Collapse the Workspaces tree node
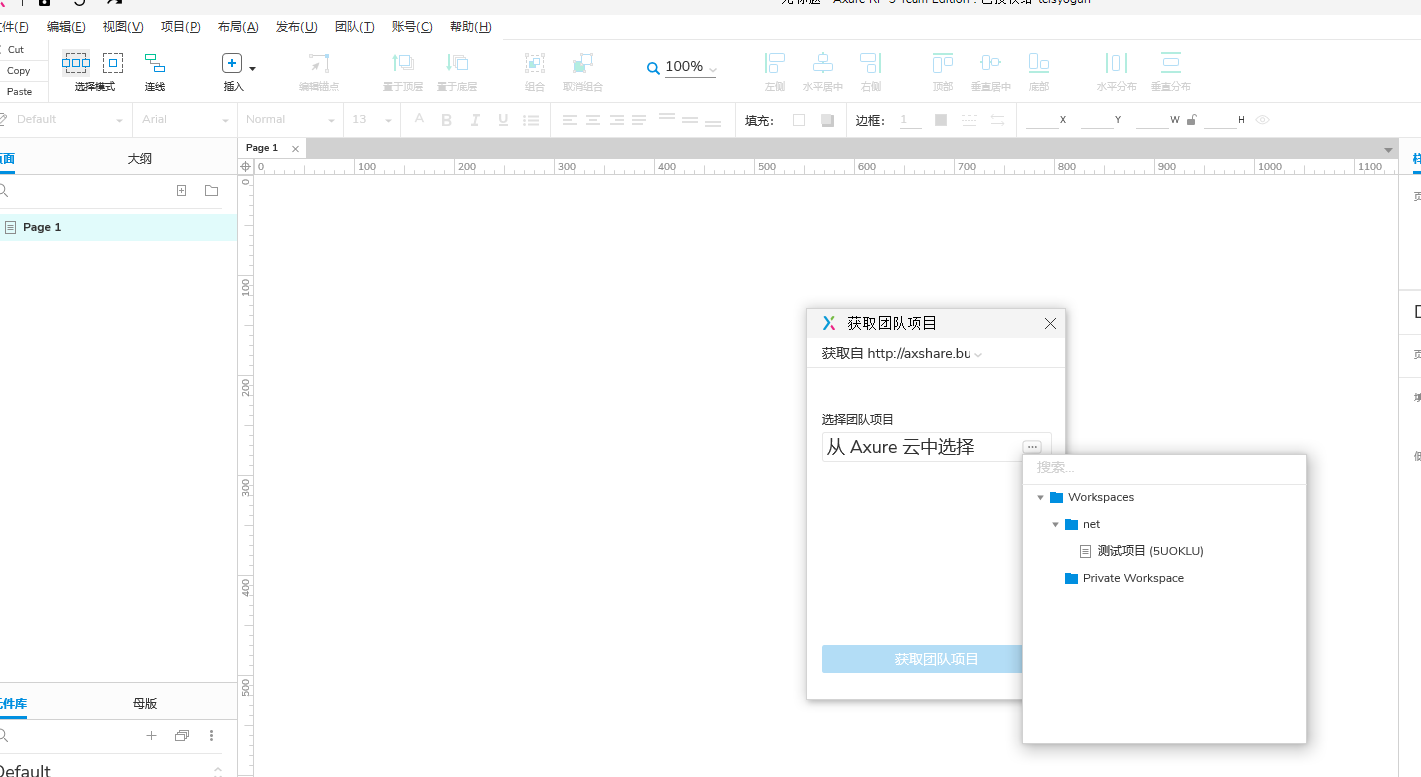 pyautogui.click(x=1040, y=497)
